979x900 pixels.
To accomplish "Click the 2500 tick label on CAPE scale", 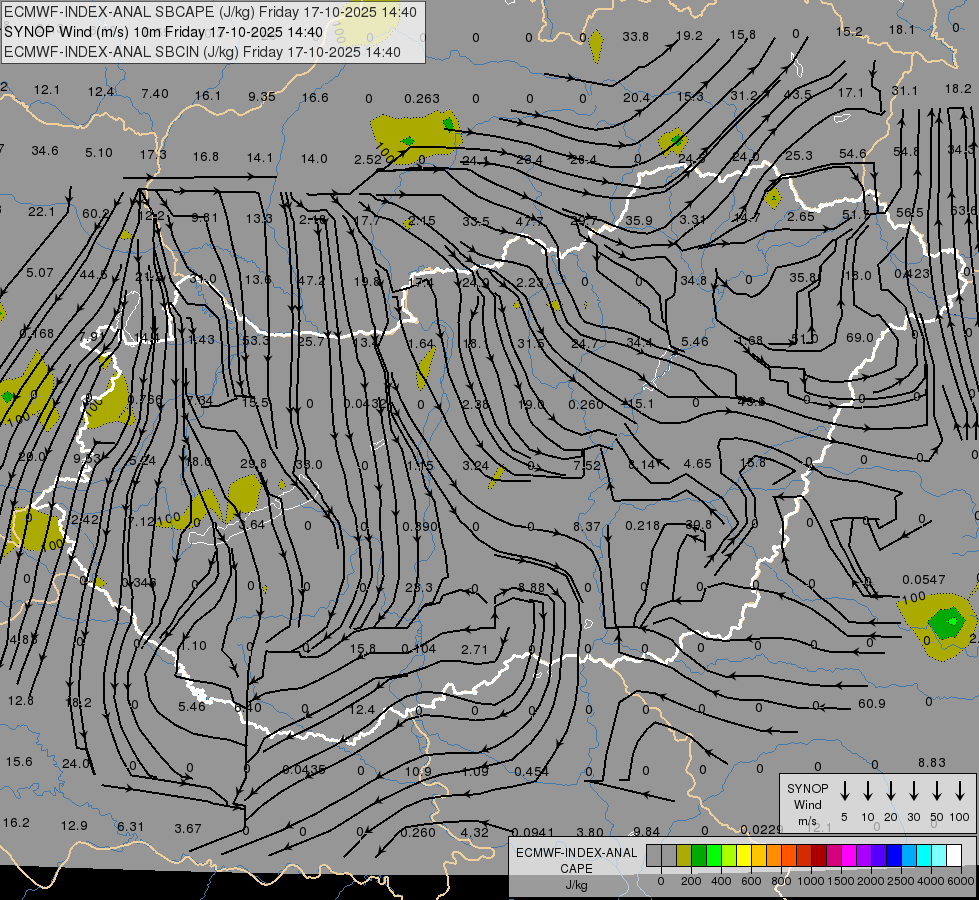I will tap(901, 881).
